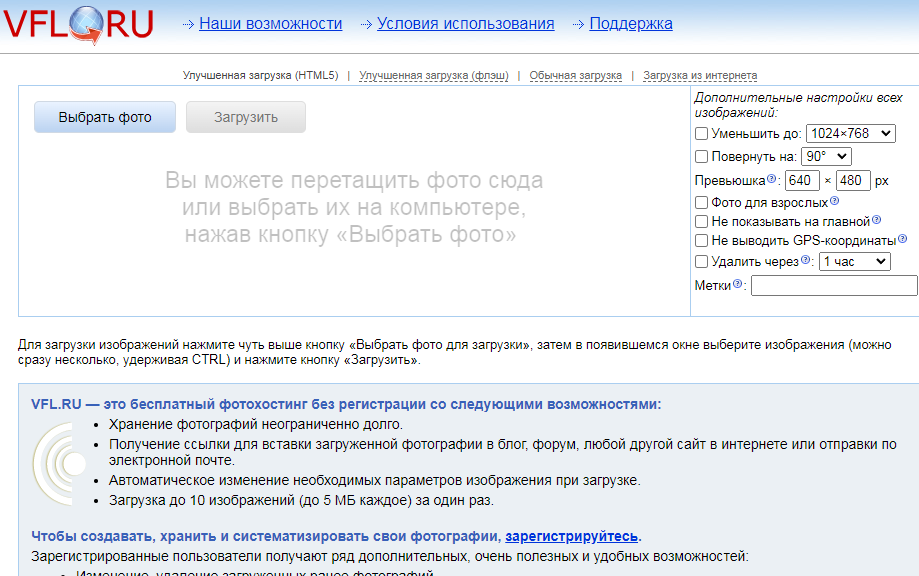Click text 'Хранение фотографий неограниченно долго.'
The width and height of the screenshot is (919, 576).
(x=256, y=424)
